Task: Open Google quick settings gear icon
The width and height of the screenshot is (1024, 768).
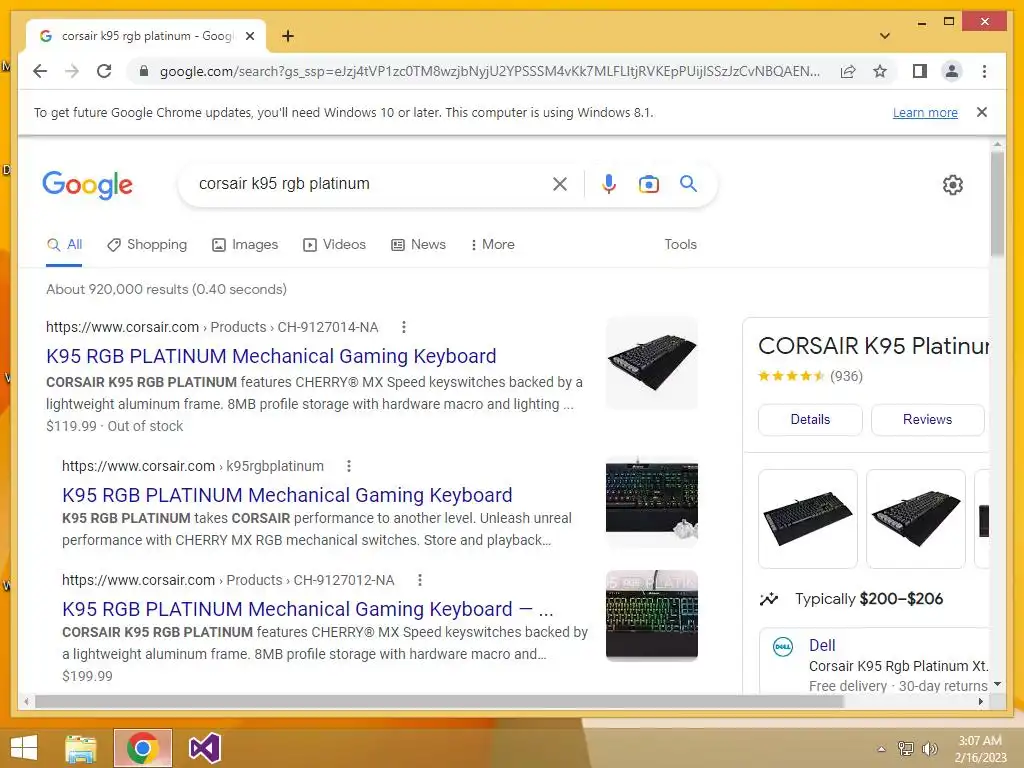Action: 953,185
